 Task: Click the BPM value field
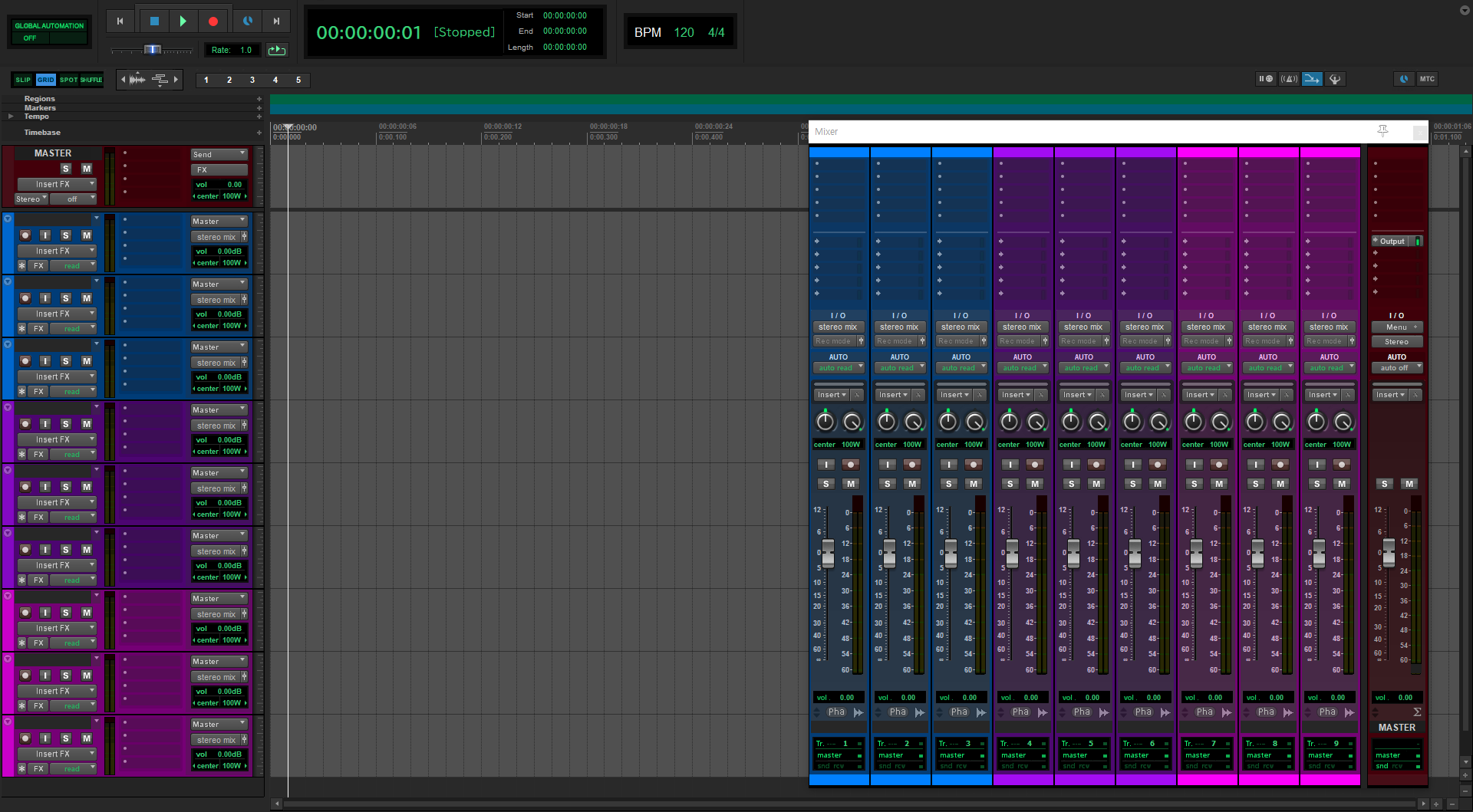pyautogui.click(x=684, y=32)
